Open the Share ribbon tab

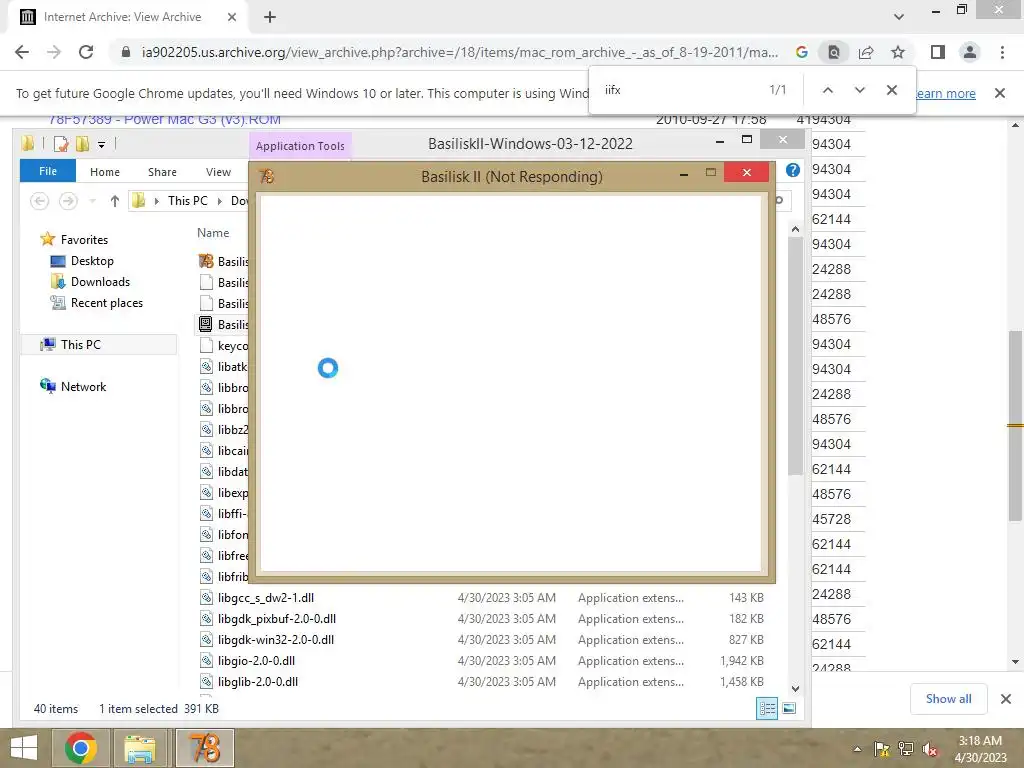(x=162, y=172)
